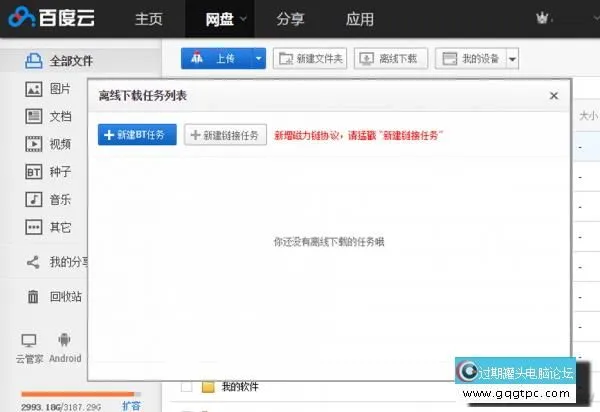
Task: Expand the 上传 dropdown arrow
Action: (259, 59)
